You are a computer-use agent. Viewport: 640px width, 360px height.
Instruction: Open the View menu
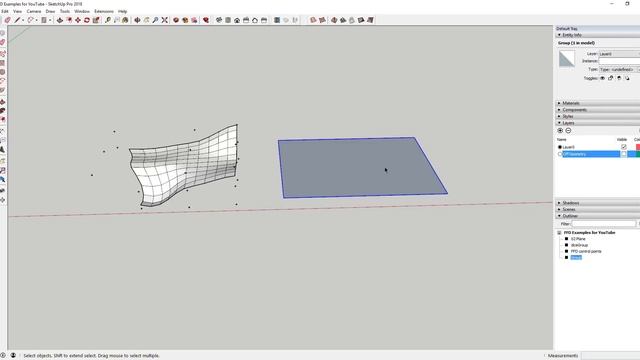(x=17, y=11)
